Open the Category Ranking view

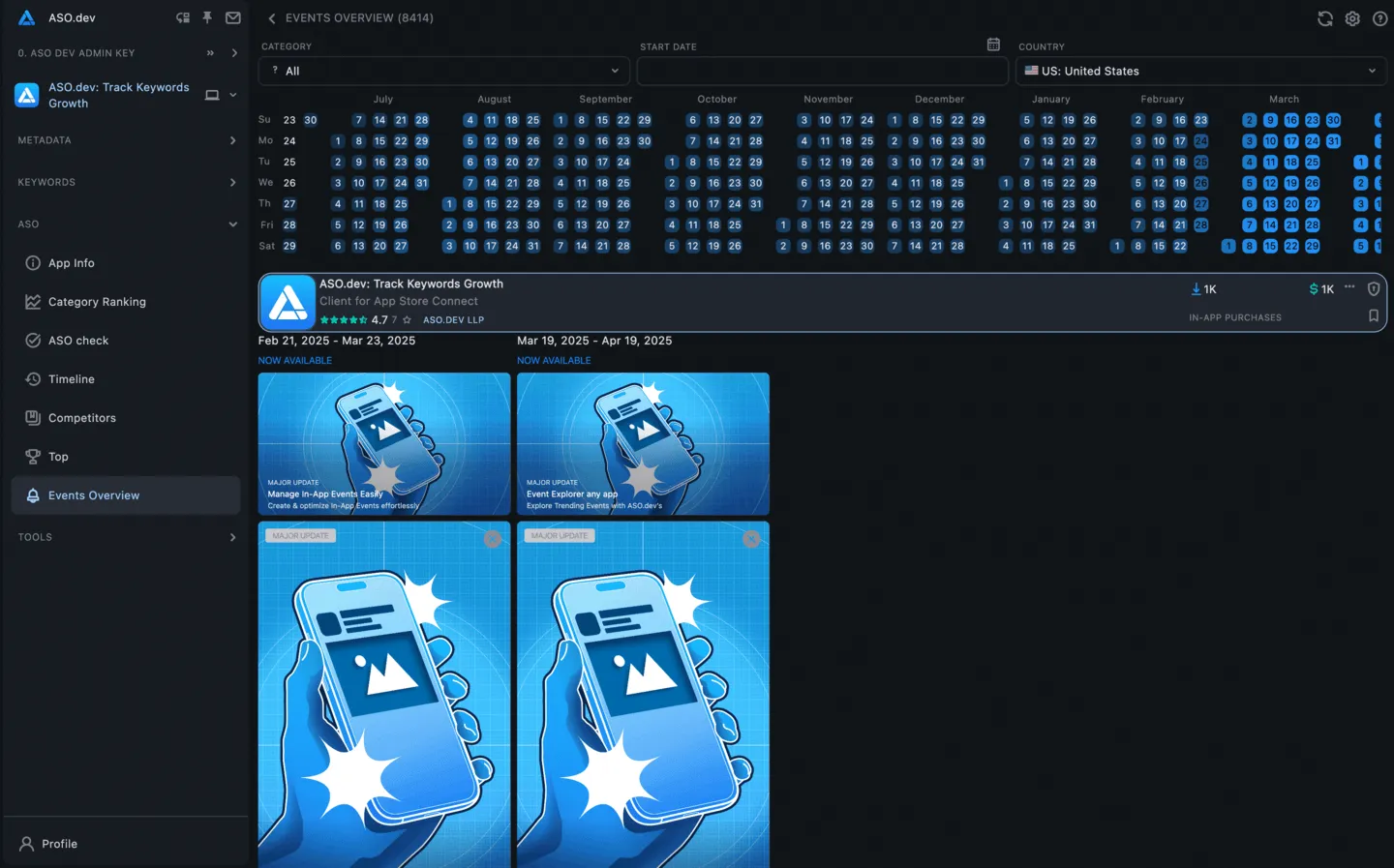click(97, 301)
